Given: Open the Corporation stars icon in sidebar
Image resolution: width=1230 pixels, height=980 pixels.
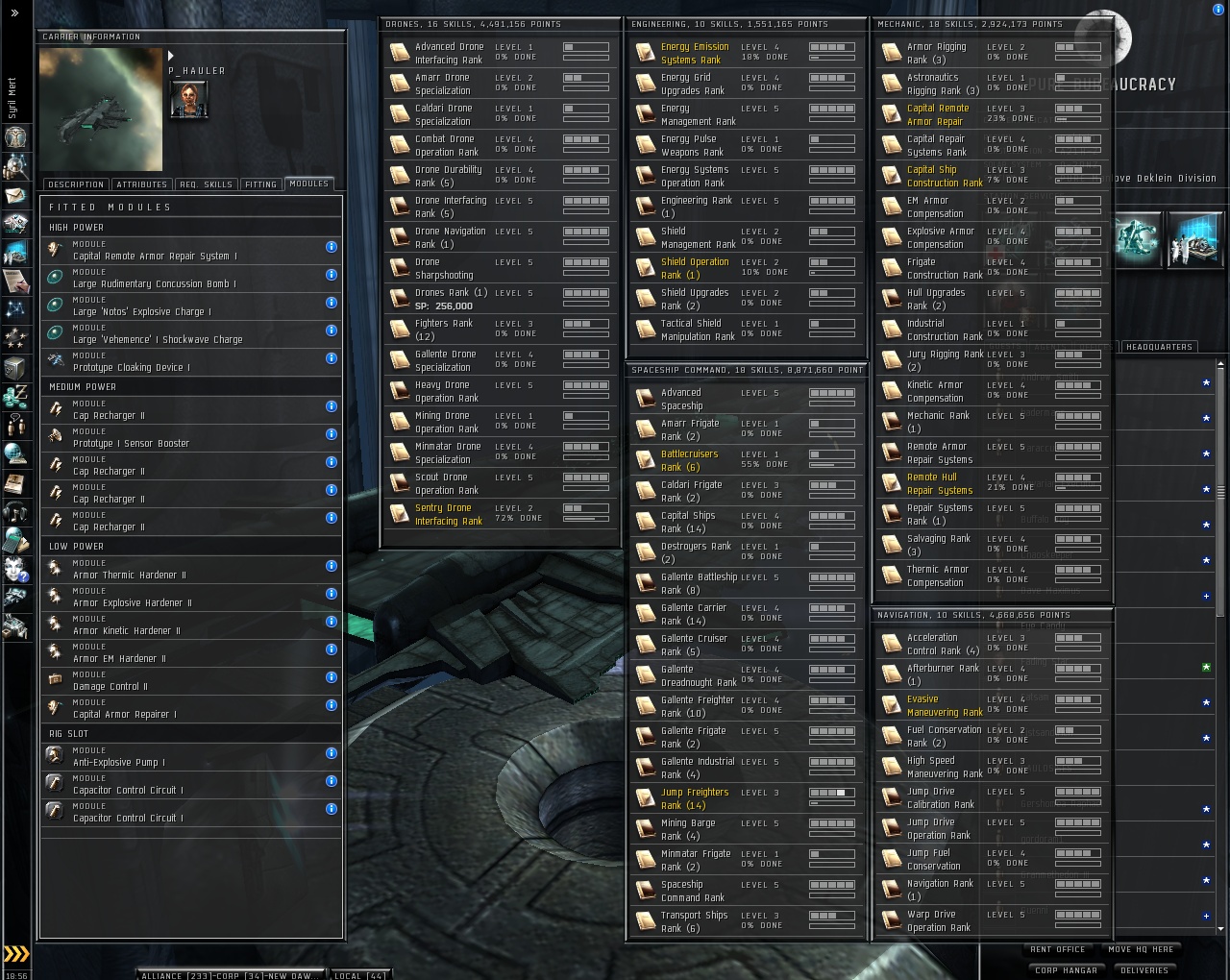Looking at the screenshot, I should pyautogui.click(x=15, y=338).
